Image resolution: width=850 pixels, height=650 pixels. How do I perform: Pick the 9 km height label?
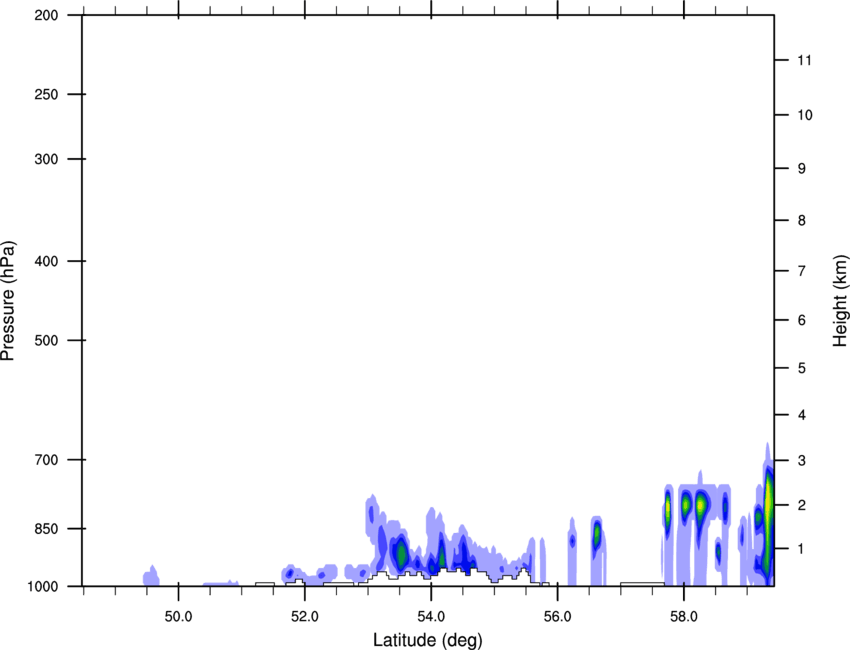(x=802, y=169)
